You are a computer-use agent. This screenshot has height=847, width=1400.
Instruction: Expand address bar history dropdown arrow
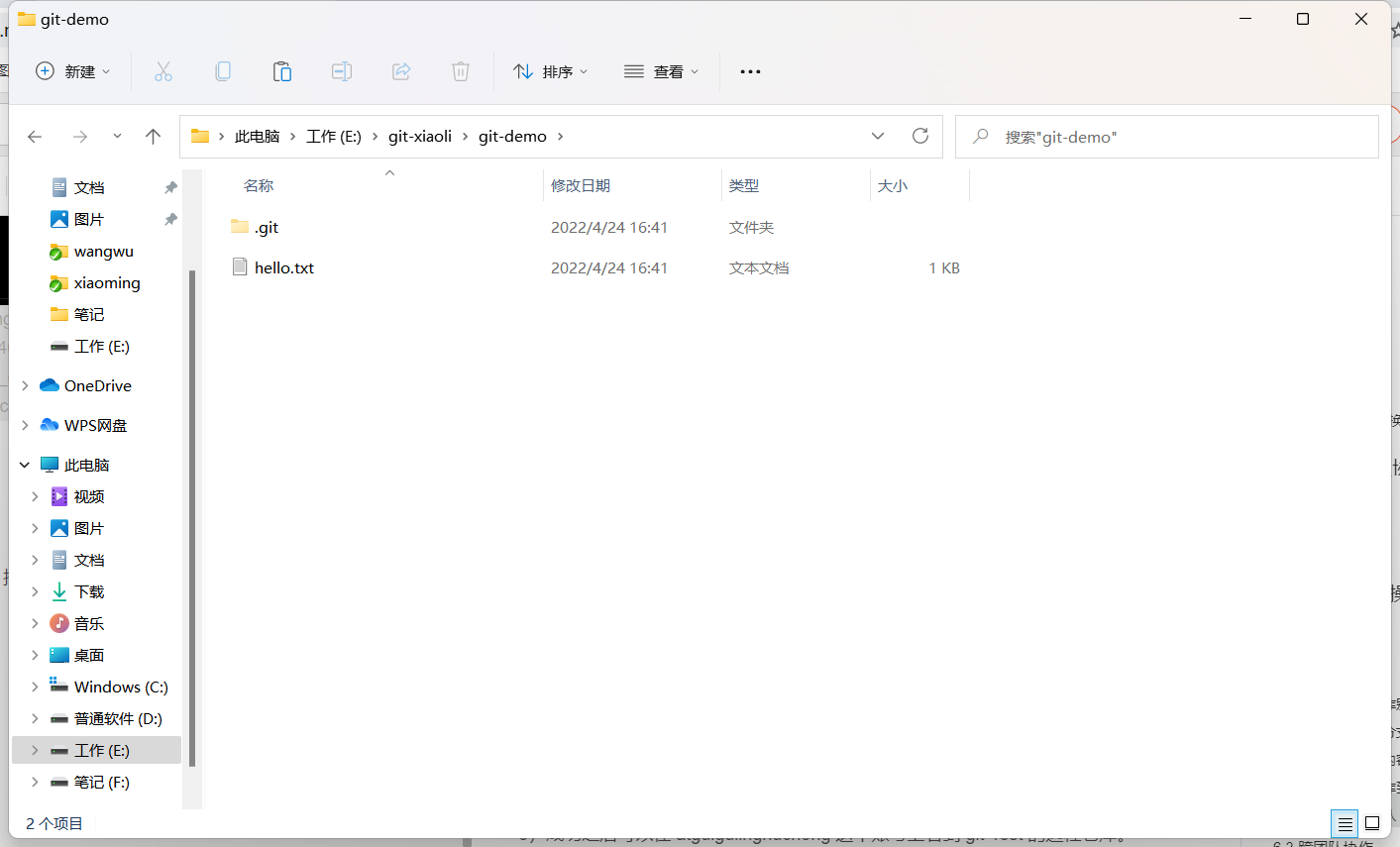point(878,137)
